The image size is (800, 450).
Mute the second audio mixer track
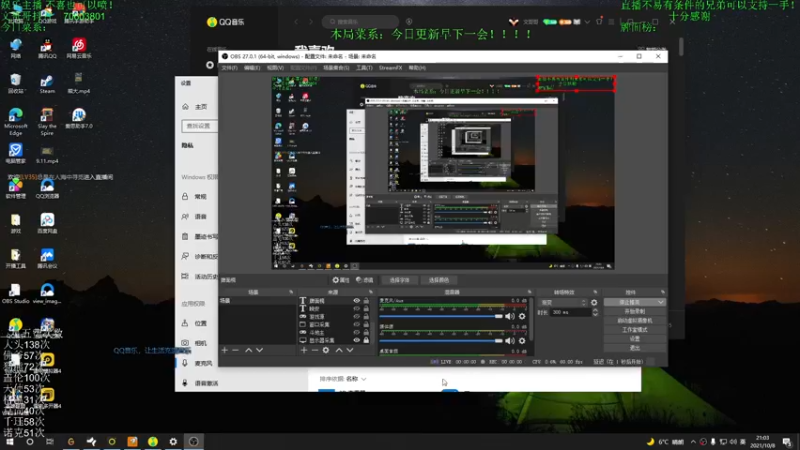[510, 341]
